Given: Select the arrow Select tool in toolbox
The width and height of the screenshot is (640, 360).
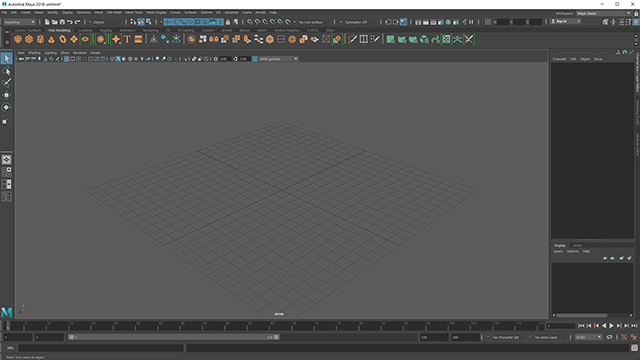Looking at the screenshot, I should click(6, 58).
